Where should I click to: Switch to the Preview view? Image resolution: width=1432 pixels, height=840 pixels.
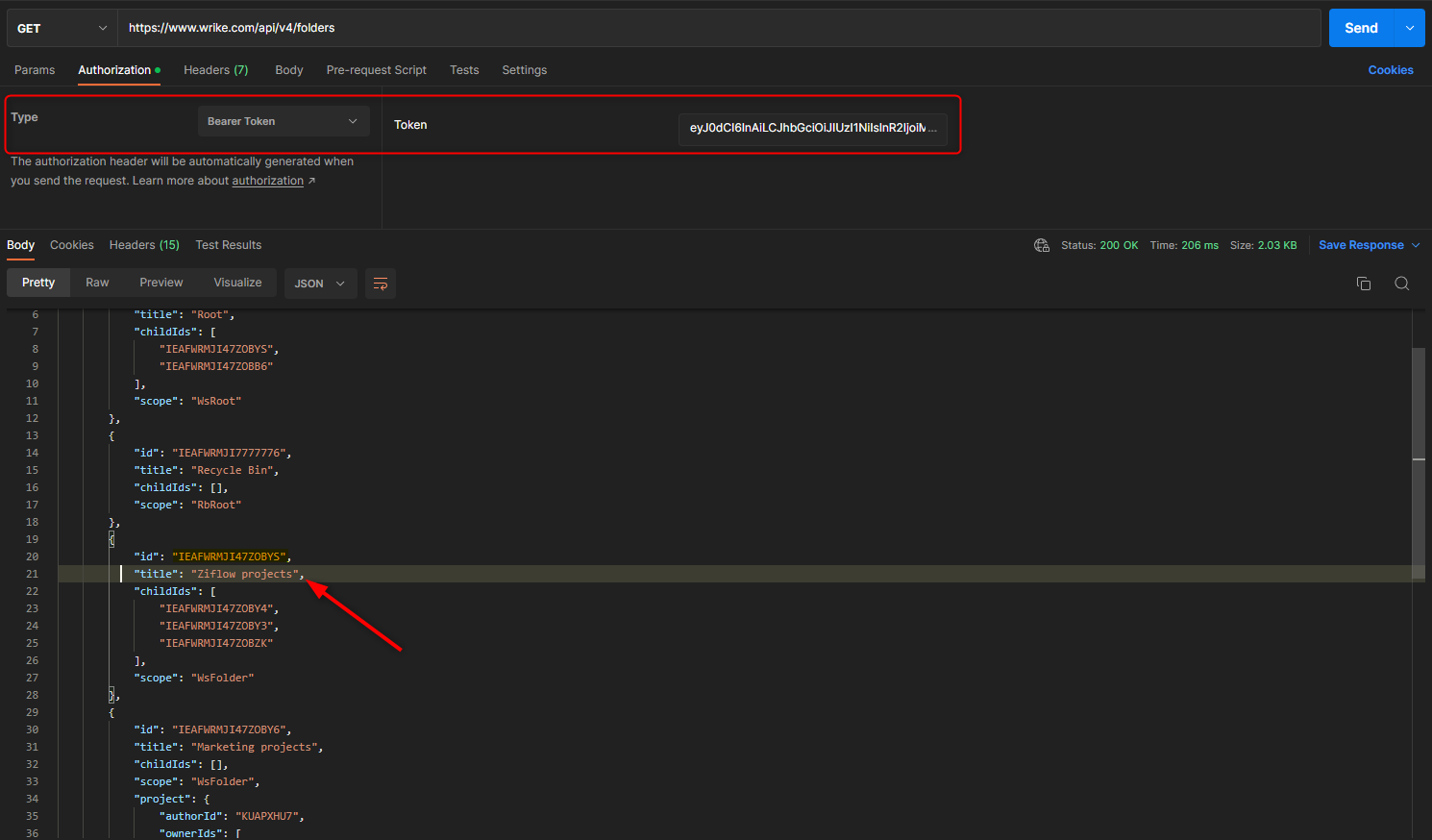160,283
